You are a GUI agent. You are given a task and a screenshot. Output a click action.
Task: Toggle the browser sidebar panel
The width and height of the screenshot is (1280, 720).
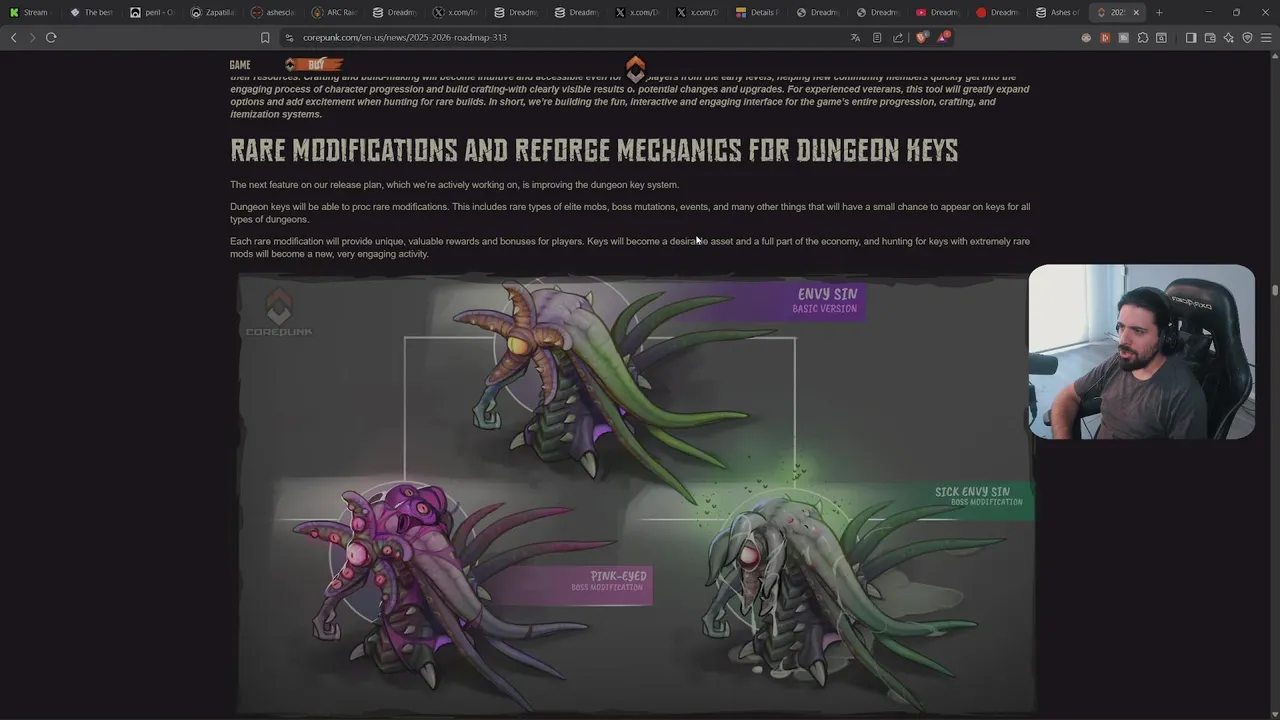click(1191, 37)
